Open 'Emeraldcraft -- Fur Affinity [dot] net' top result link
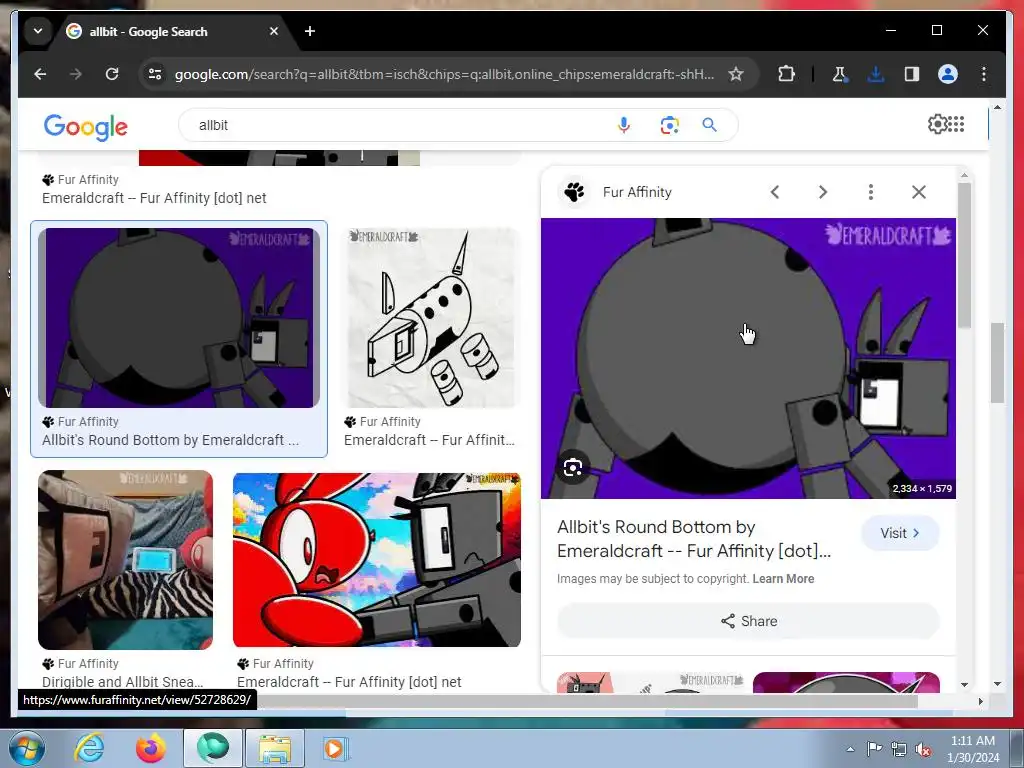 pyautogui.click(x=154, y=198)
